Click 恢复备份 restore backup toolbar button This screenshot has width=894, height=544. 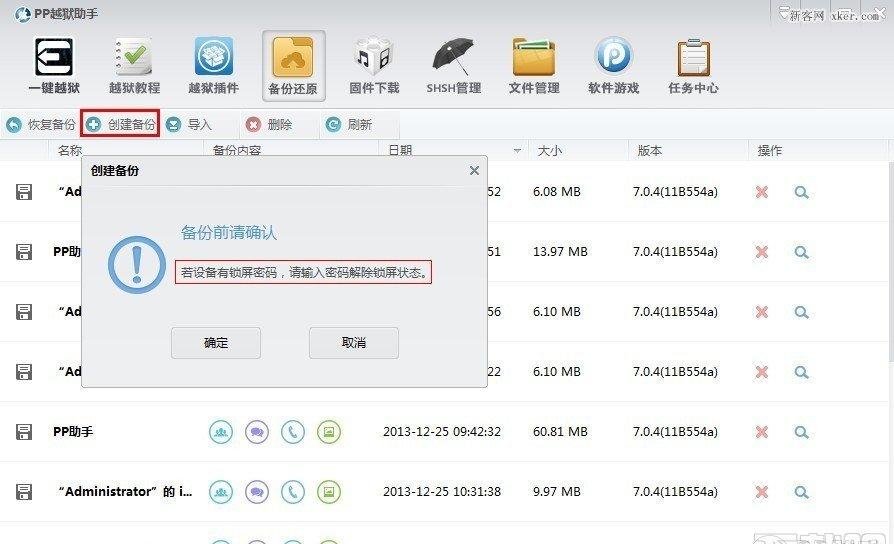[40, 124]
